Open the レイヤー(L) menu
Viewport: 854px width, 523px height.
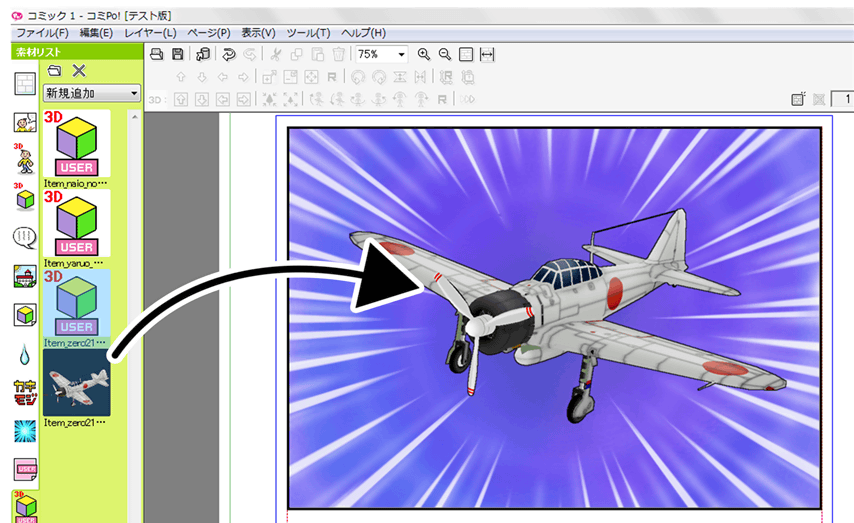click(x=150, y=33)
